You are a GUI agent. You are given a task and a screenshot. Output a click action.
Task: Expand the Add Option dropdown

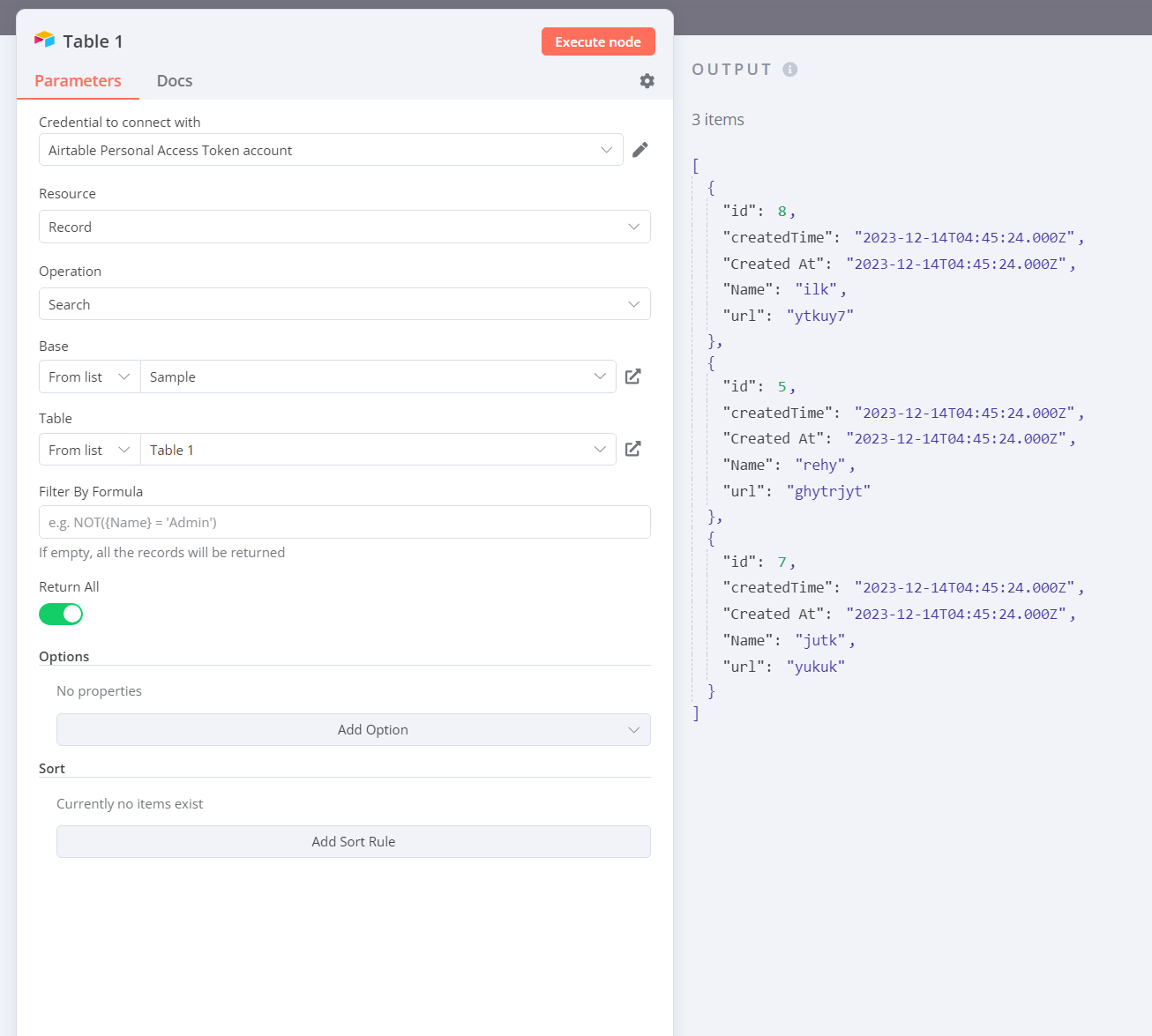(x=354, y=729)
